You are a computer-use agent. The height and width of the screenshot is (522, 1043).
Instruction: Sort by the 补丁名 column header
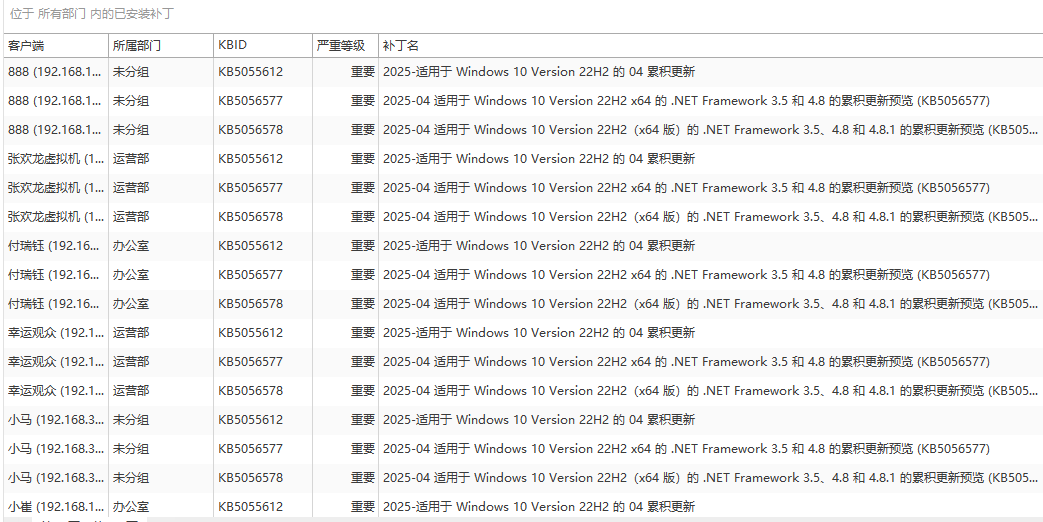coord(711,46)
